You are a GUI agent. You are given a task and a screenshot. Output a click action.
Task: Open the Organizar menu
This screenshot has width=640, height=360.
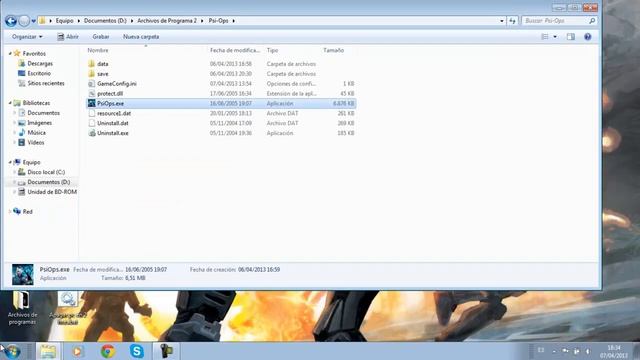pyautogui.click(x=27, y=37)
